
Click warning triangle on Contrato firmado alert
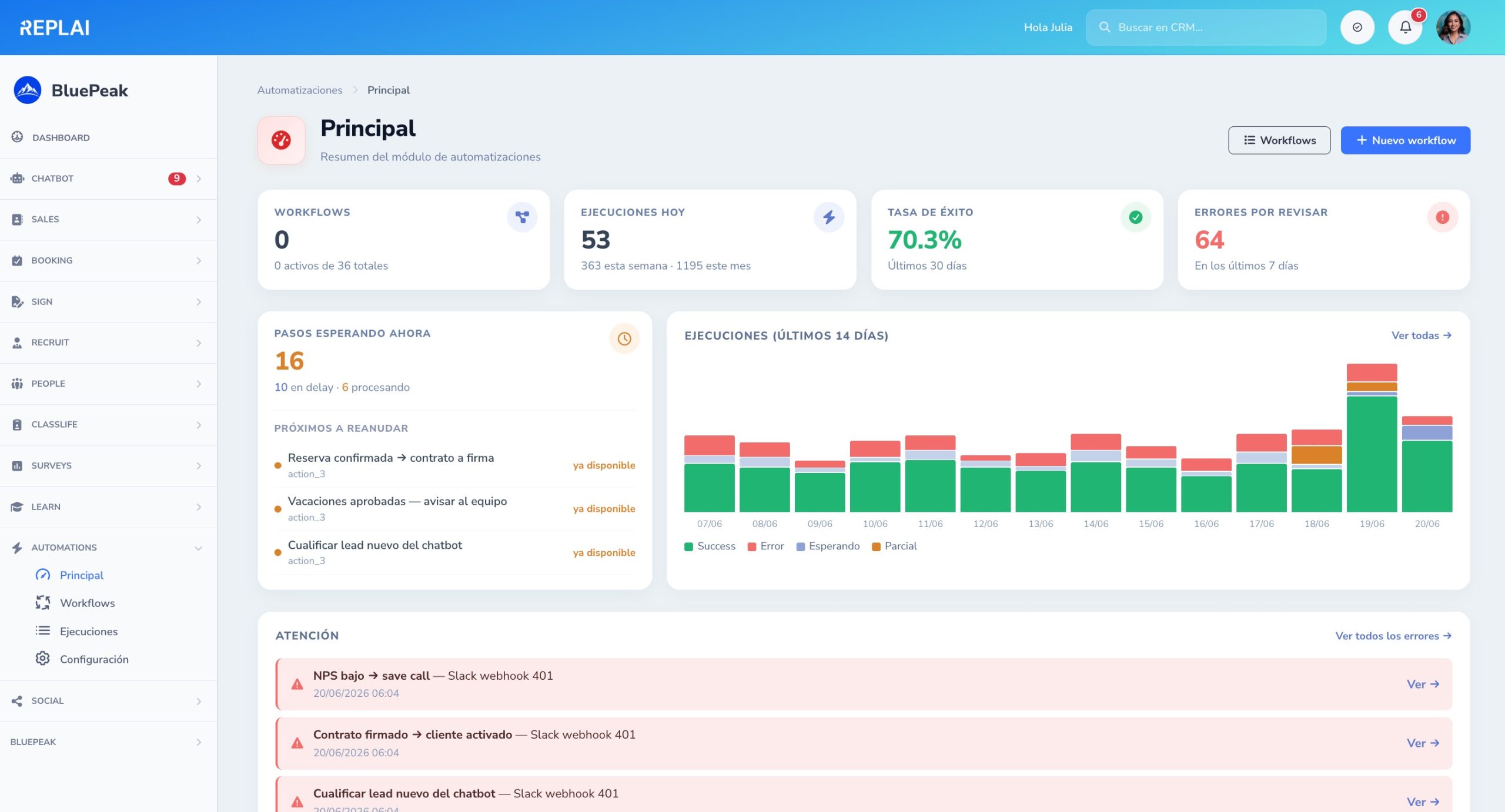[297, 743]
